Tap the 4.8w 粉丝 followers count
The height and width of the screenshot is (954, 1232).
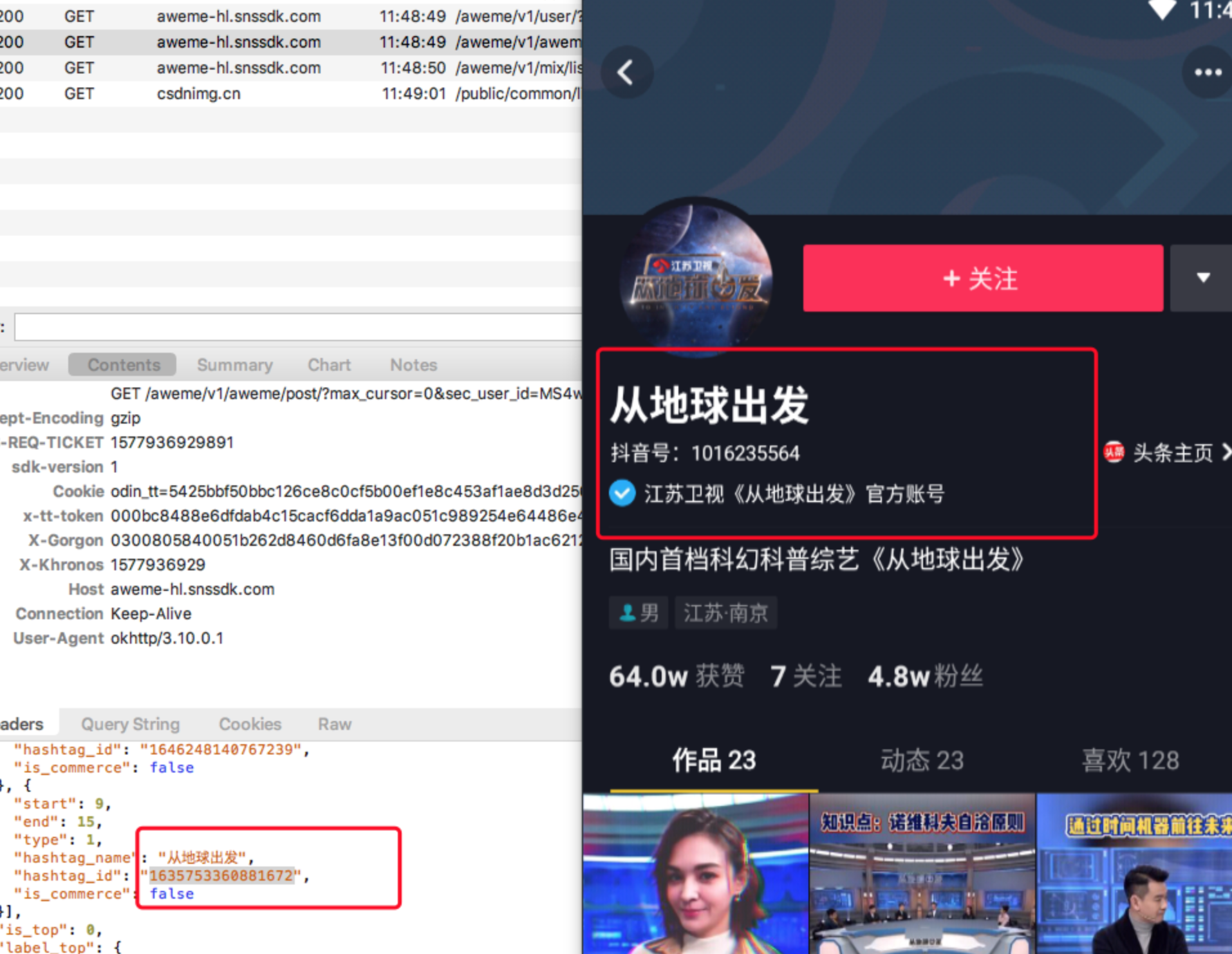tap(925, 677)
